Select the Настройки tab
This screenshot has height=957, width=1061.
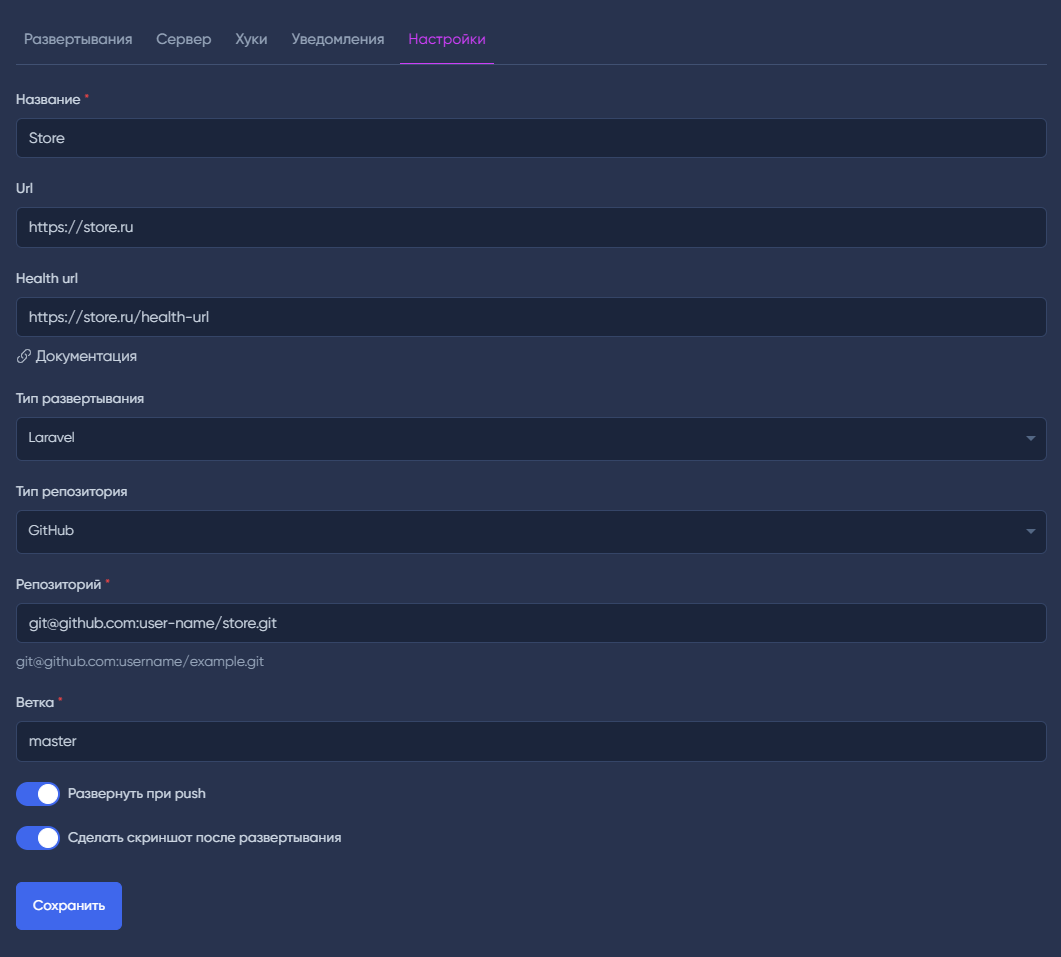tap(447, 39)
